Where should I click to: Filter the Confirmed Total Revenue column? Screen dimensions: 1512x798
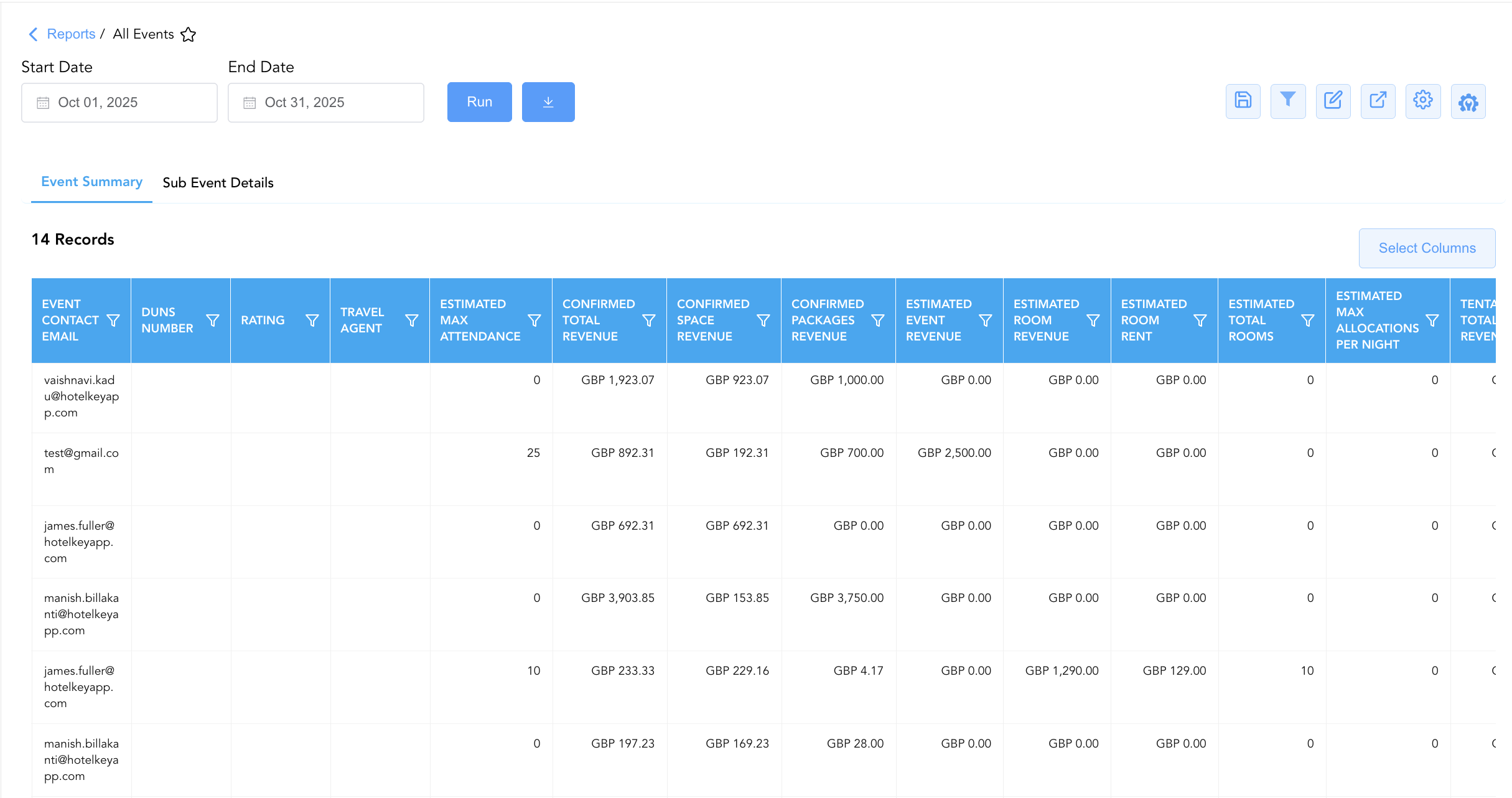coord(649,320)
